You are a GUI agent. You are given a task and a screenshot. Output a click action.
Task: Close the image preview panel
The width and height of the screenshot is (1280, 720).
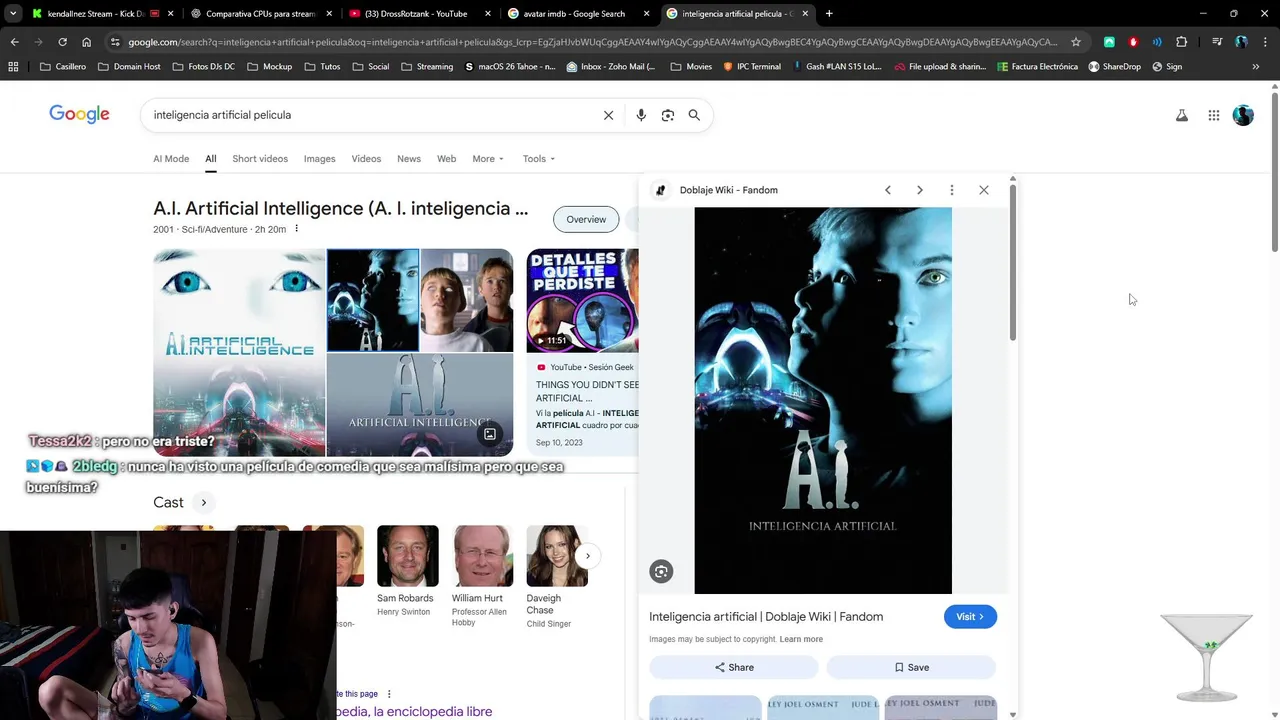point(984,190)
